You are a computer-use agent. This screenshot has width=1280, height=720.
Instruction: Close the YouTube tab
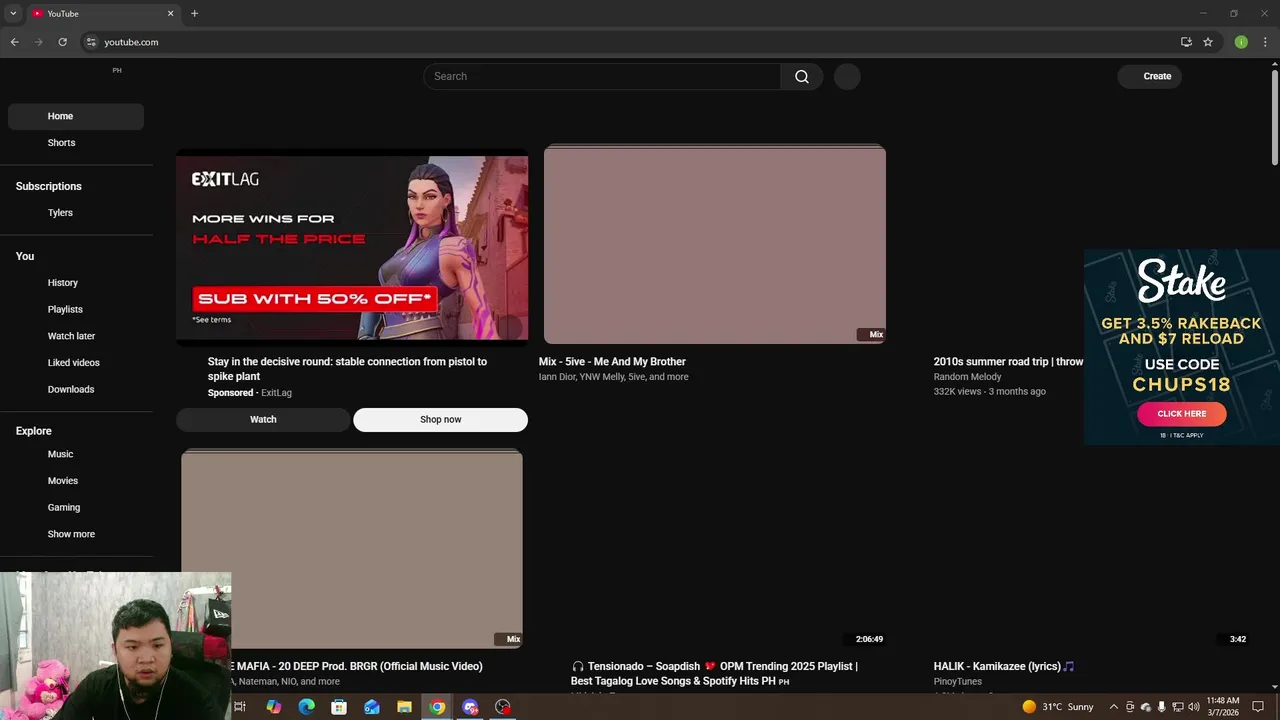click(170, 13)
